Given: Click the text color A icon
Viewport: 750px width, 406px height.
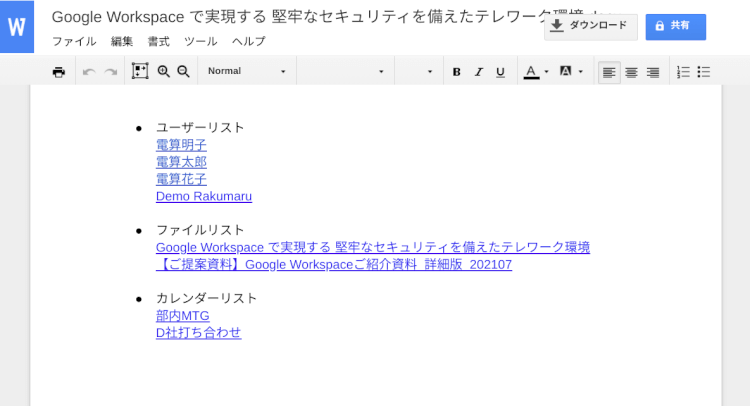Looking at the screenshot, I should (x=531, y=72).
